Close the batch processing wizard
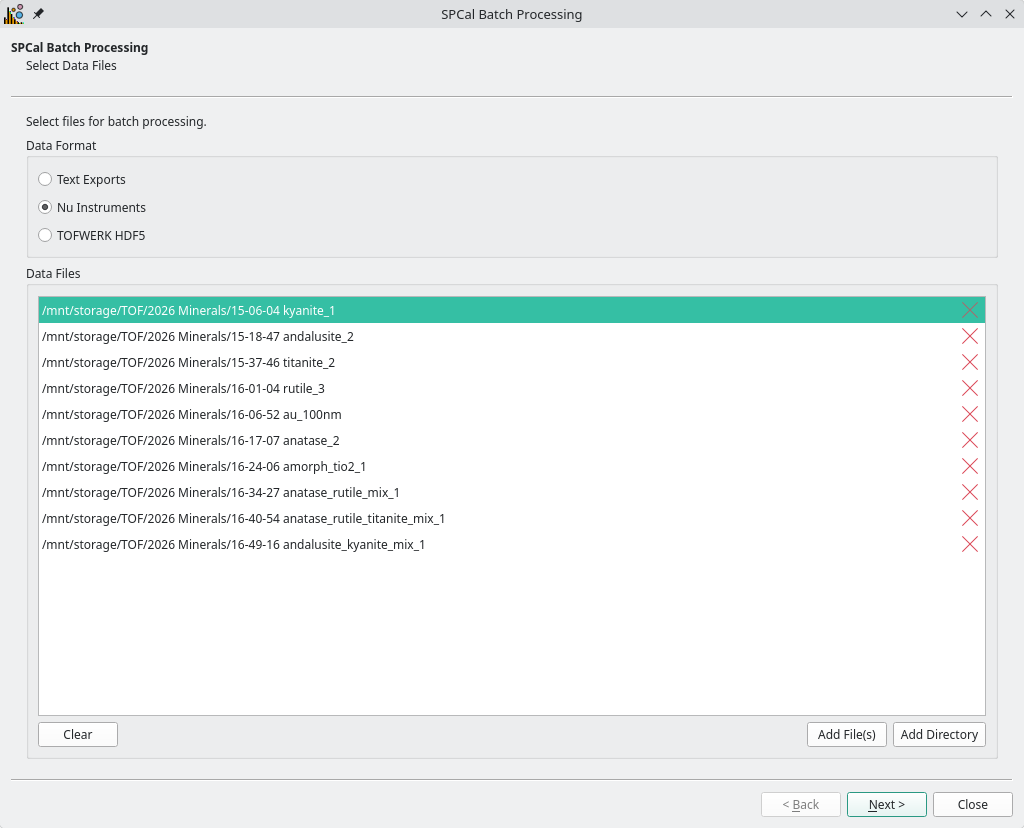 [x=972, y=804]
